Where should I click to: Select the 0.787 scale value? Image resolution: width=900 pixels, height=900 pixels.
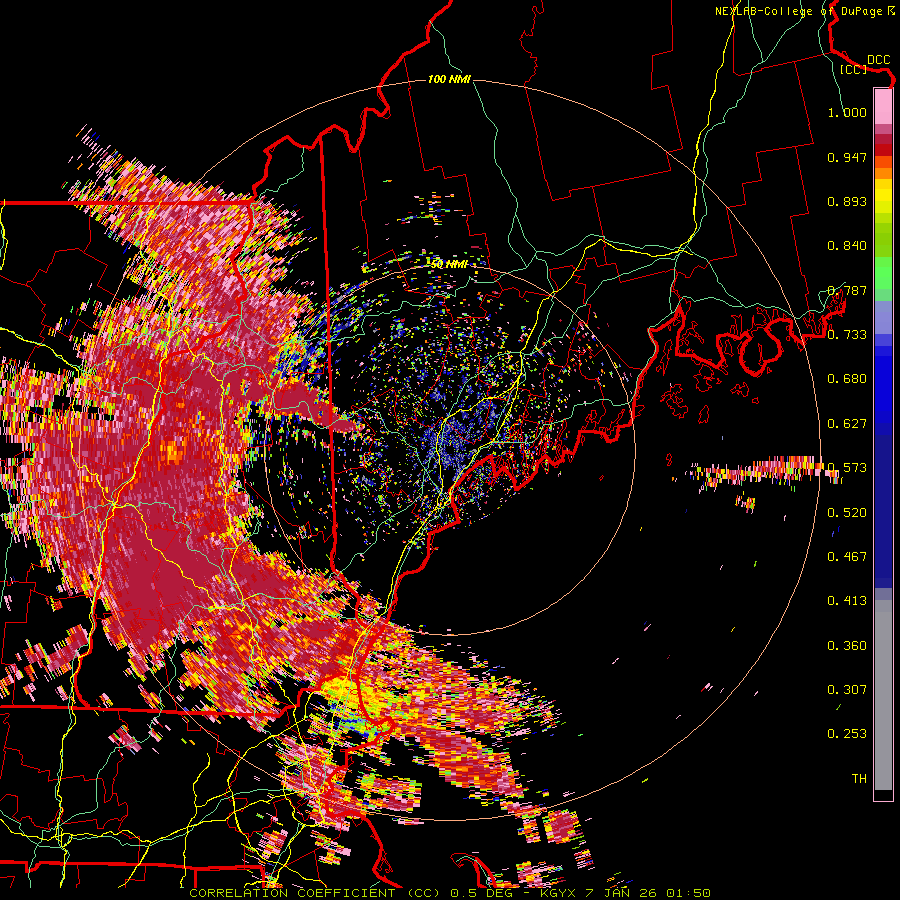tap(847, 290)
